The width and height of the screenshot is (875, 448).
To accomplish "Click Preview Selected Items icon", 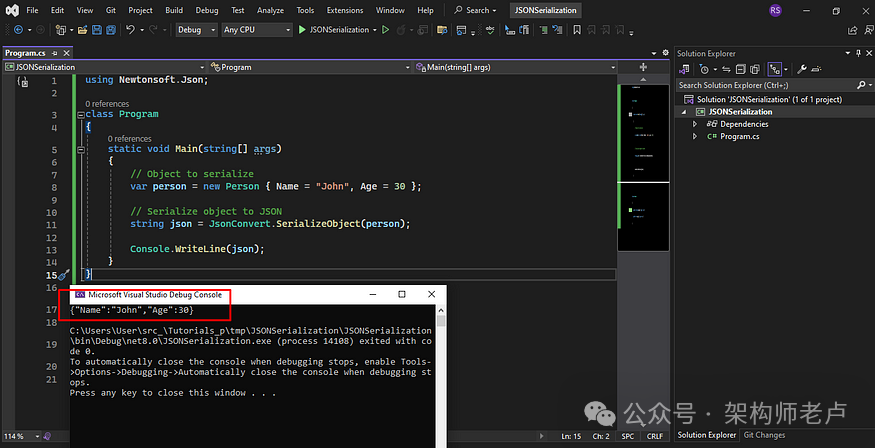I will pos(816,70).
